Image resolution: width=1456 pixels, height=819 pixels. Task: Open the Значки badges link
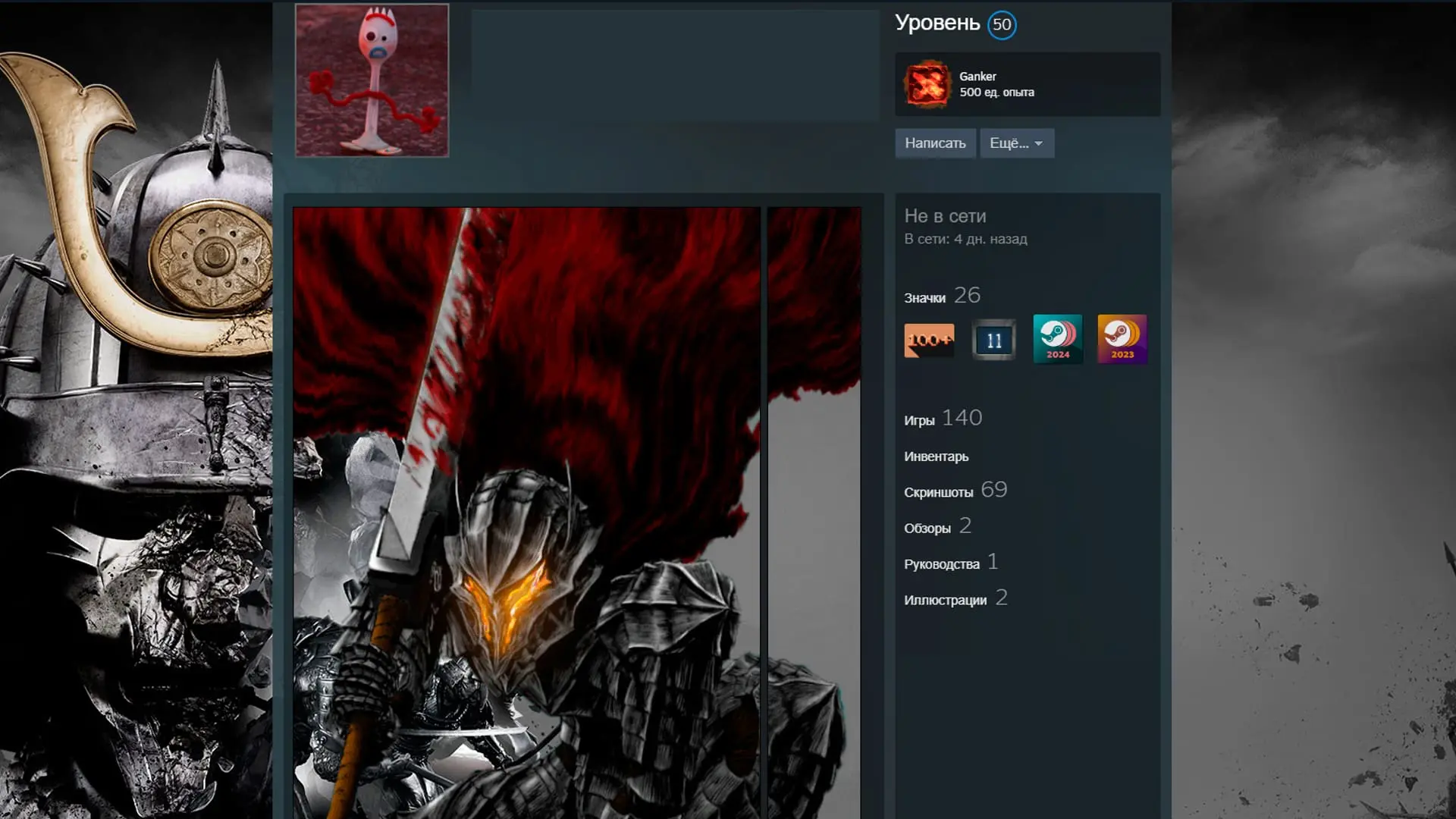click(x=924, y=298)
